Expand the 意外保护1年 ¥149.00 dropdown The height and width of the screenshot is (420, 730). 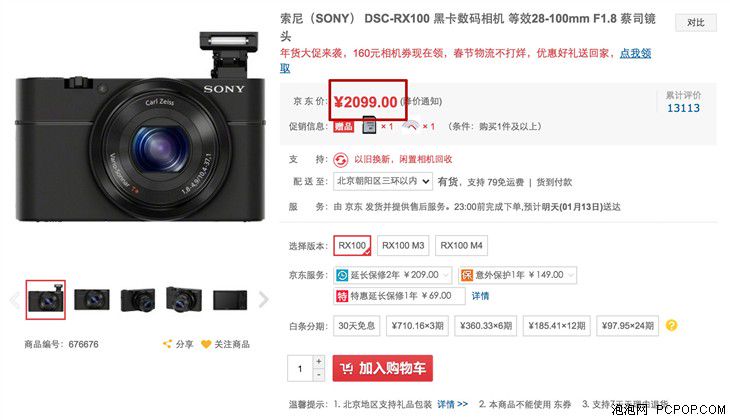[518, 275]
